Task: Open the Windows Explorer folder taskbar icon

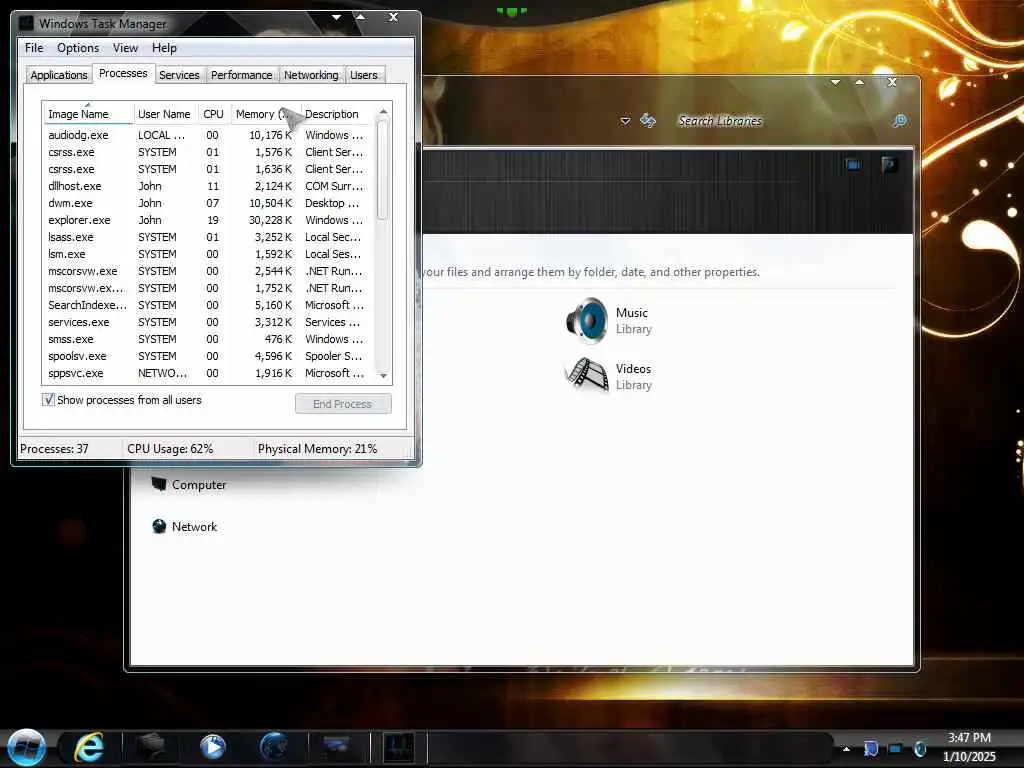Action: point(151,746)
